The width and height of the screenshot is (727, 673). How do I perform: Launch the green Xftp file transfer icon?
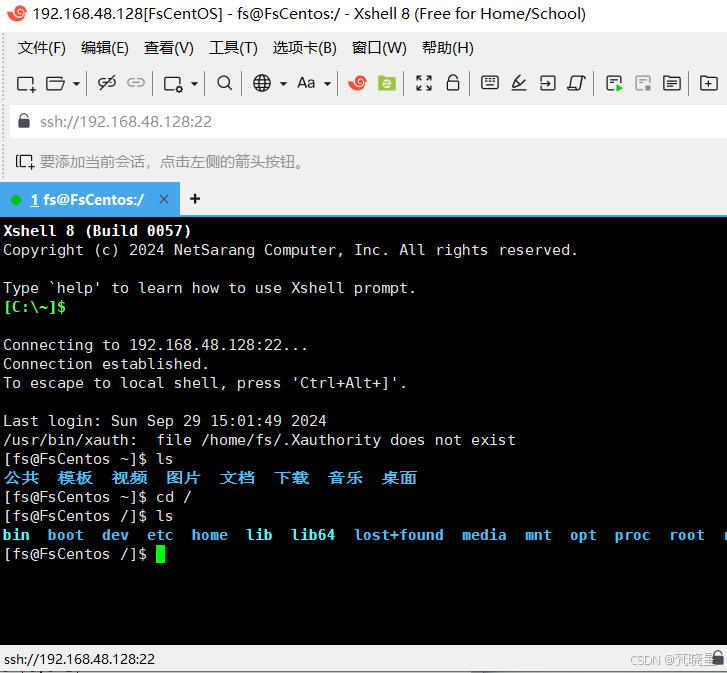pyautogui.click(x=387, y=83)
